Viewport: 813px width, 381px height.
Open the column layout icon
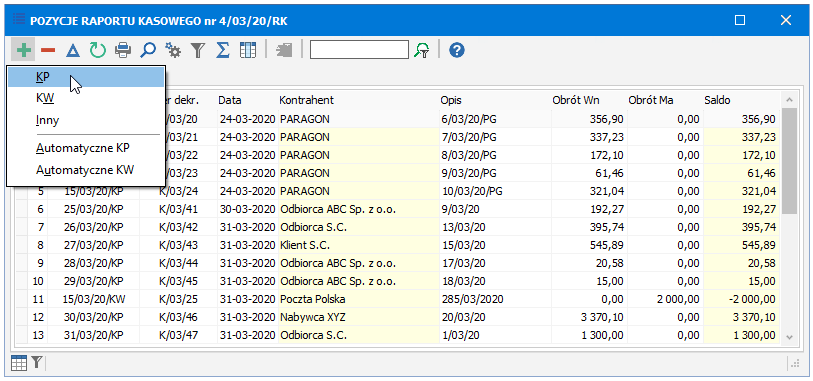248,50
